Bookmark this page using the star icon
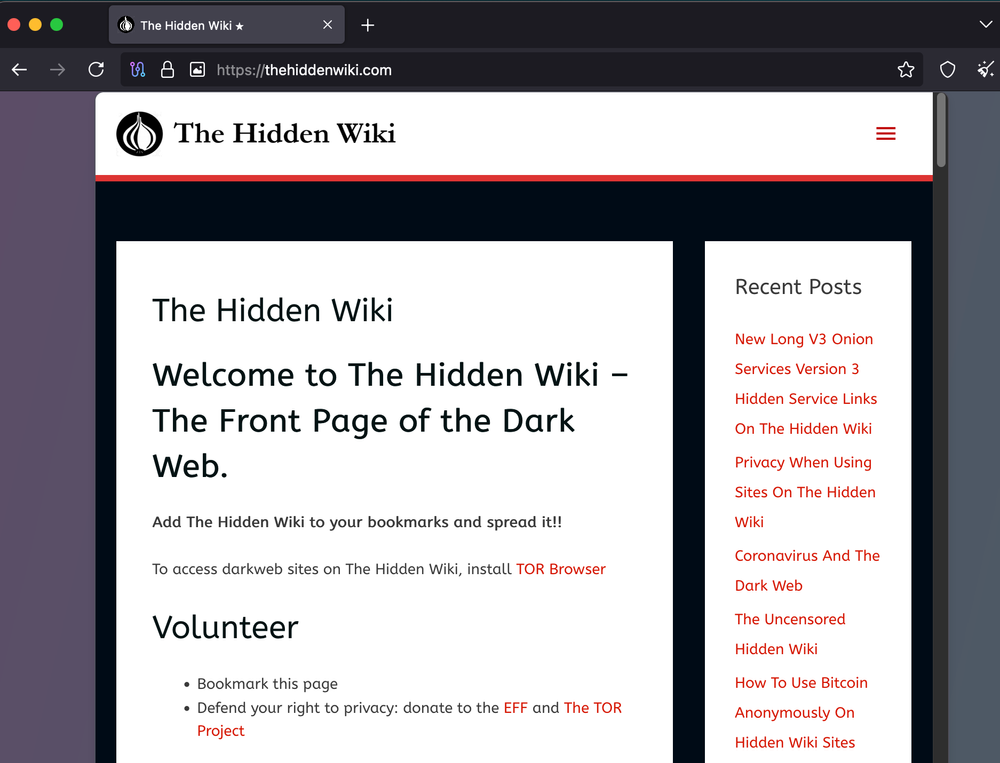The width and height of the screenshot is (1000, 763). pyautogui.click(x=906, y=69)
